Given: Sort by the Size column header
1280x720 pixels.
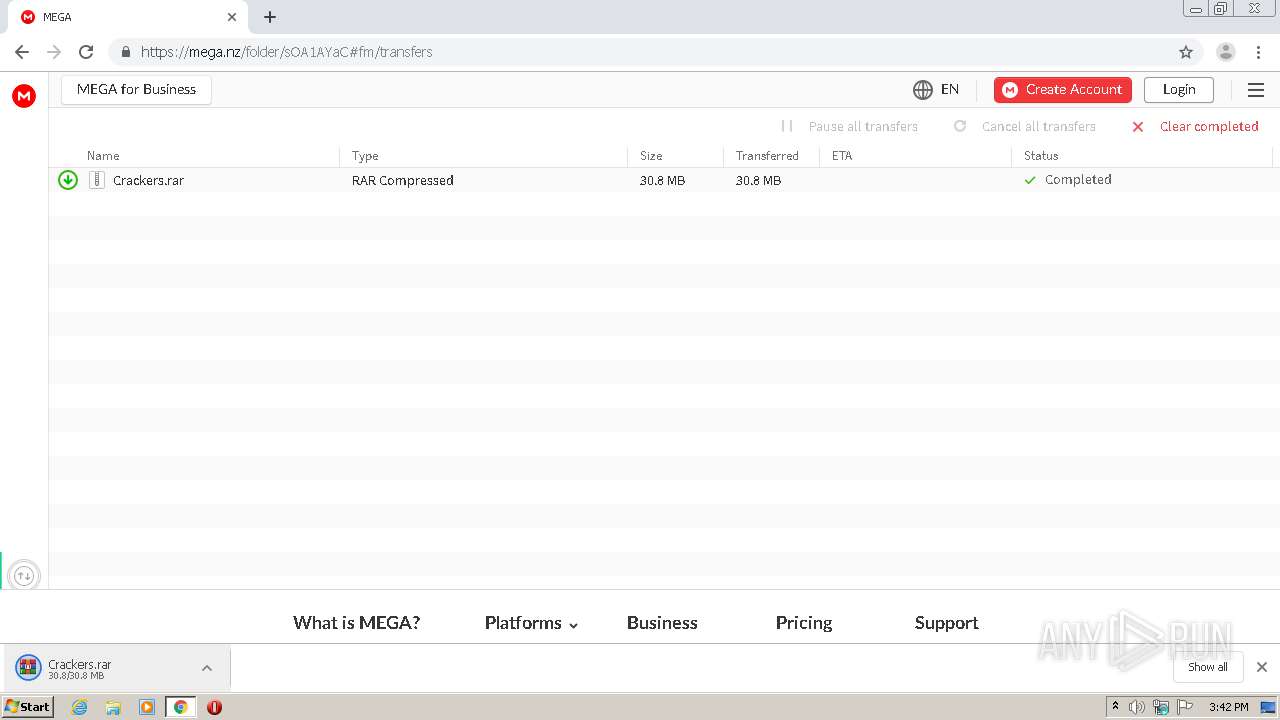Looking at the screenshot, I should [651, 156].
